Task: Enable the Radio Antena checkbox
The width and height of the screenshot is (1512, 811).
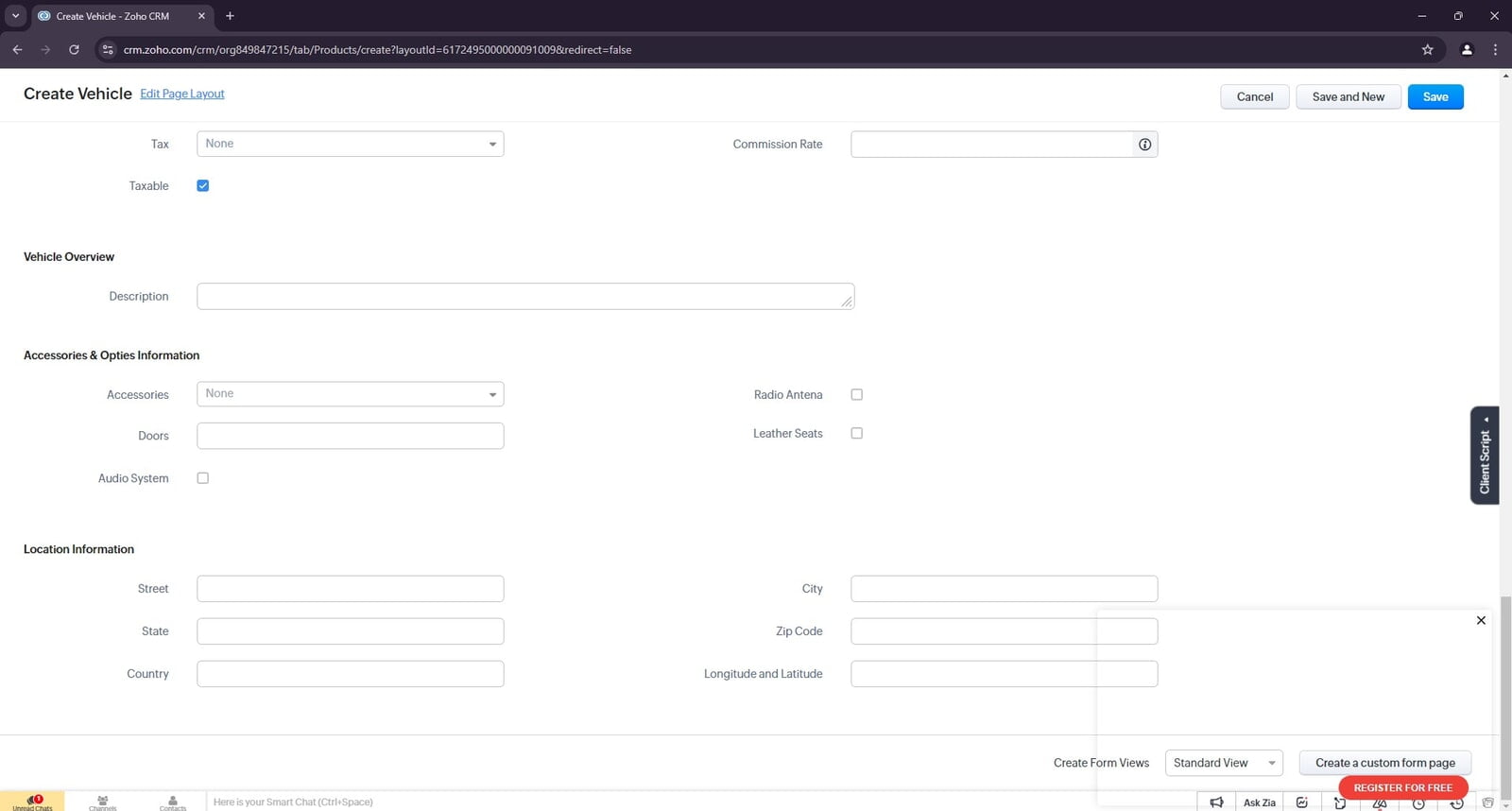Action: pos(856,395)
